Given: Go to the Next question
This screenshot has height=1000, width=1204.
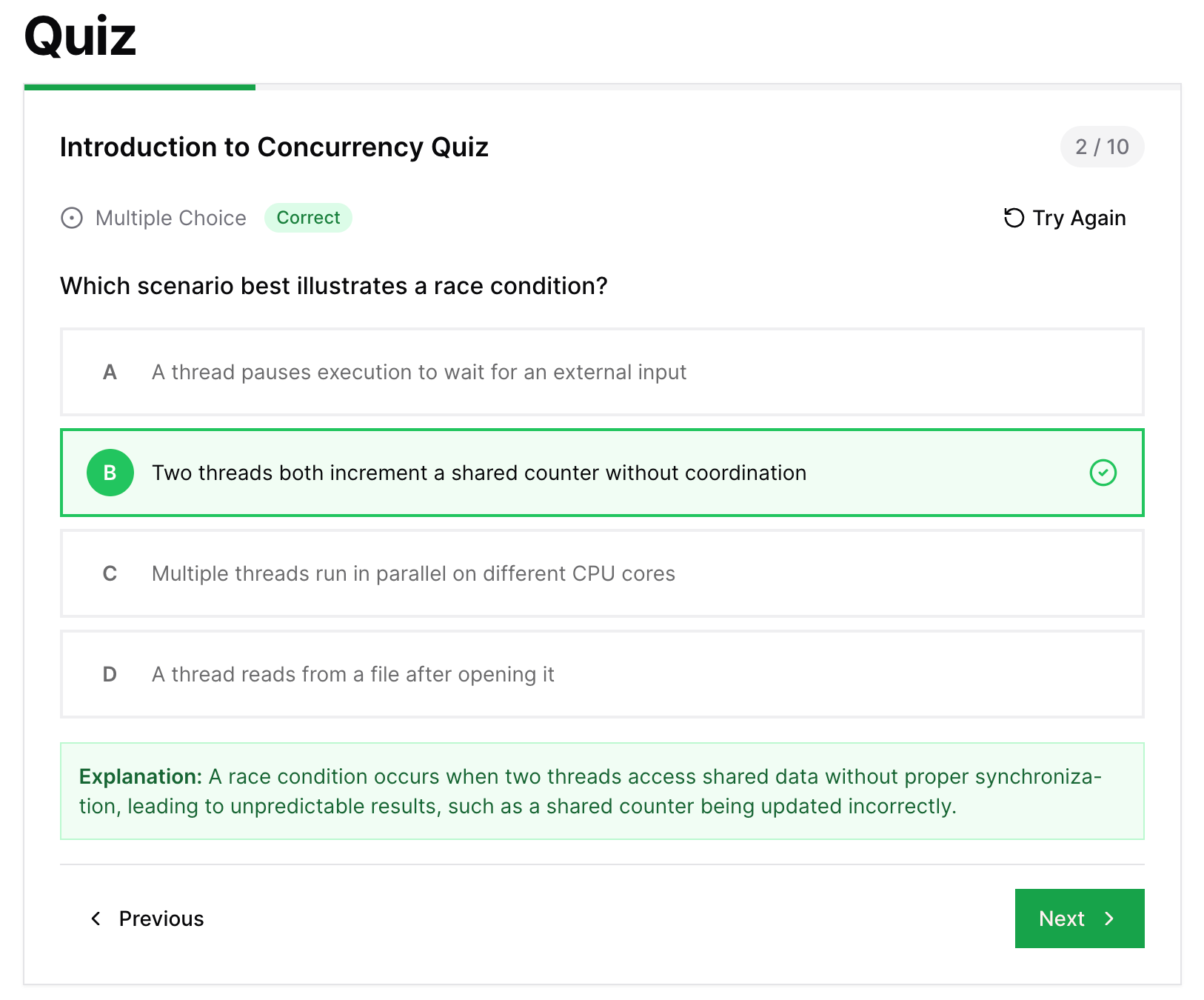Looking at the screenshot, I should click(x=1079, y=919).
